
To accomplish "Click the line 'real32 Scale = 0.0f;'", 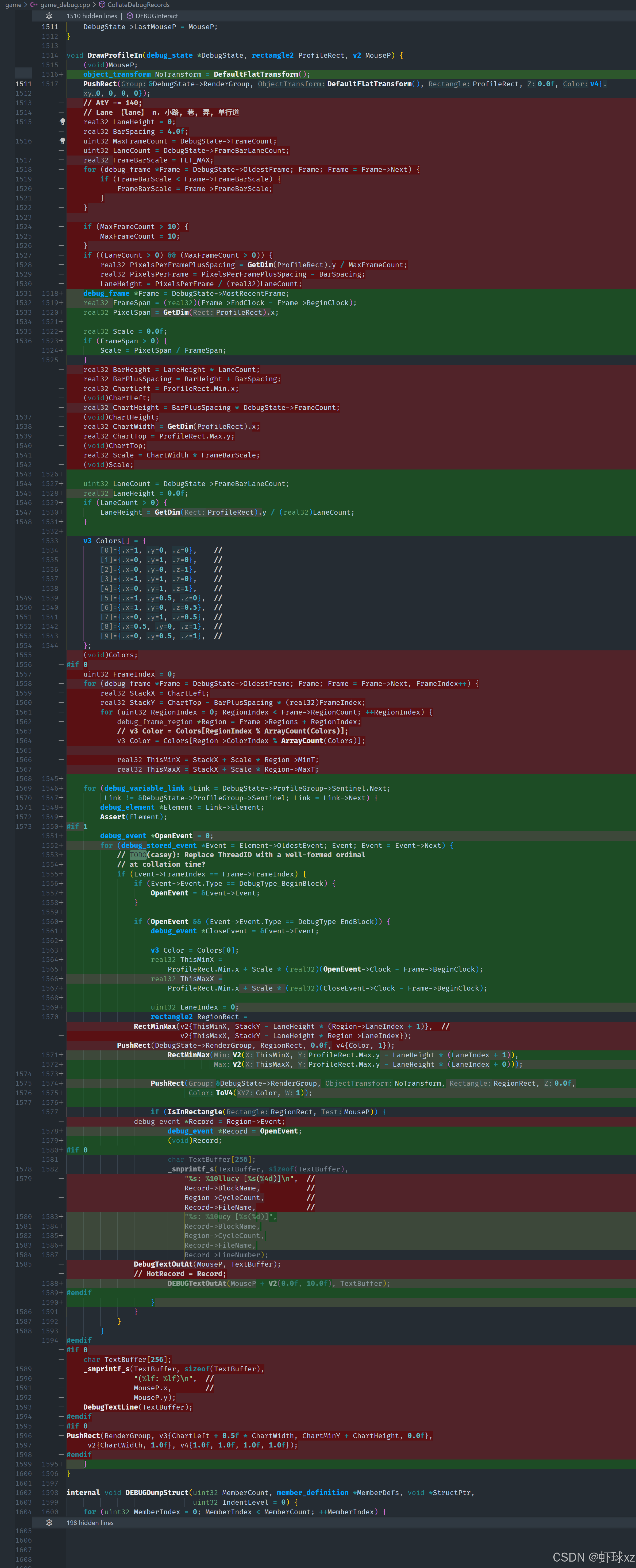I will pos(125,331).
